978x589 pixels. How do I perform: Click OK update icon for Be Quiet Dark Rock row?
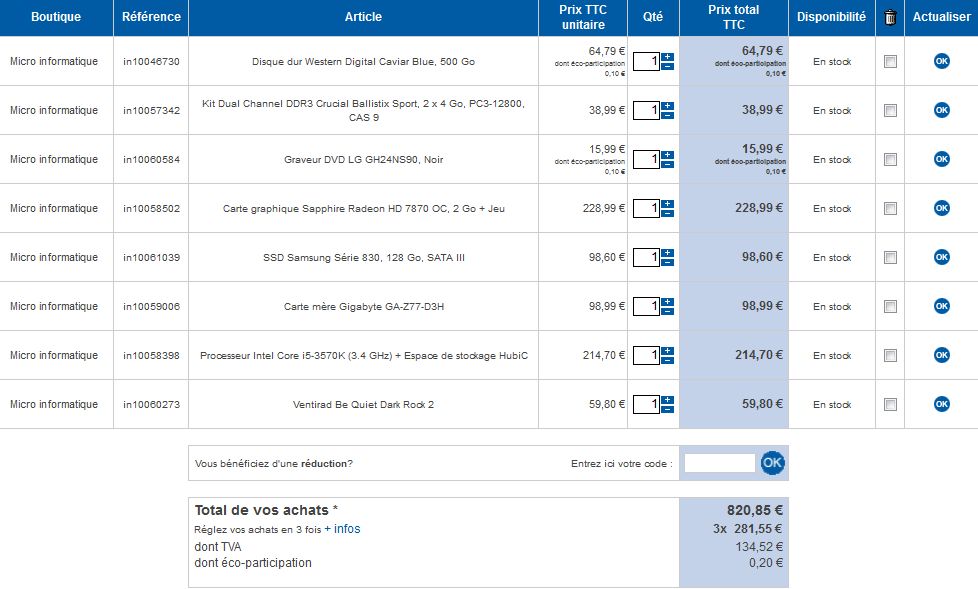[941, 404]
